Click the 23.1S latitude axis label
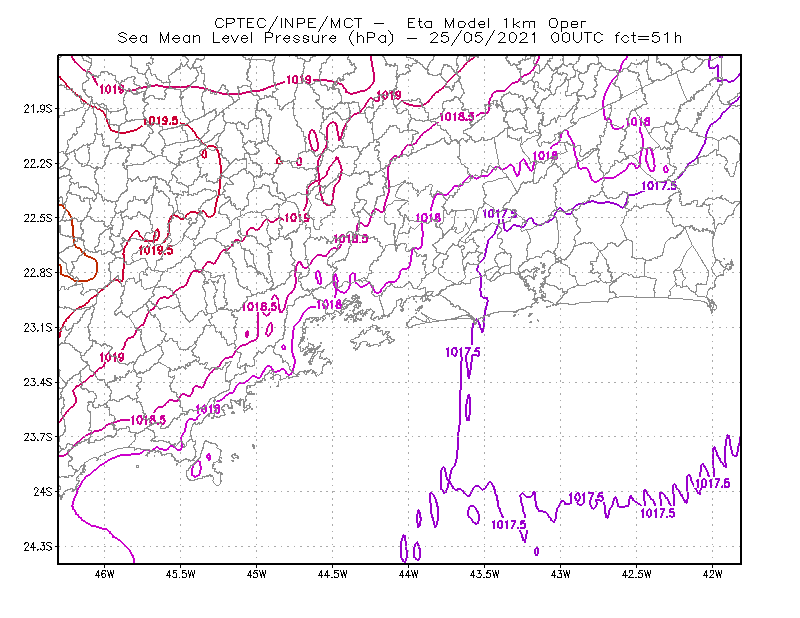This screenshot has height=618, width=800. [x=38, y=328]
